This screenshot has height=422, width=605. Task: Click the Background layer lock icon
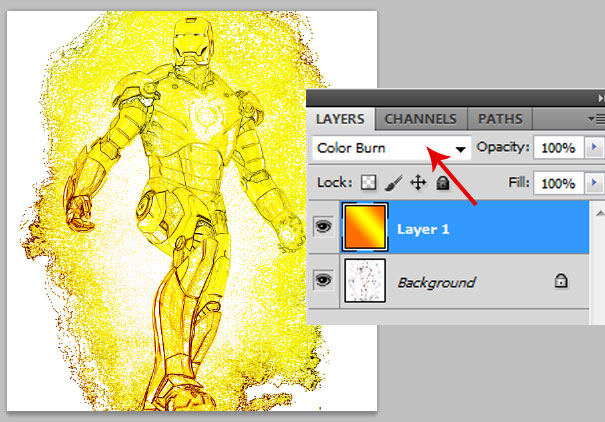point(561,281)
